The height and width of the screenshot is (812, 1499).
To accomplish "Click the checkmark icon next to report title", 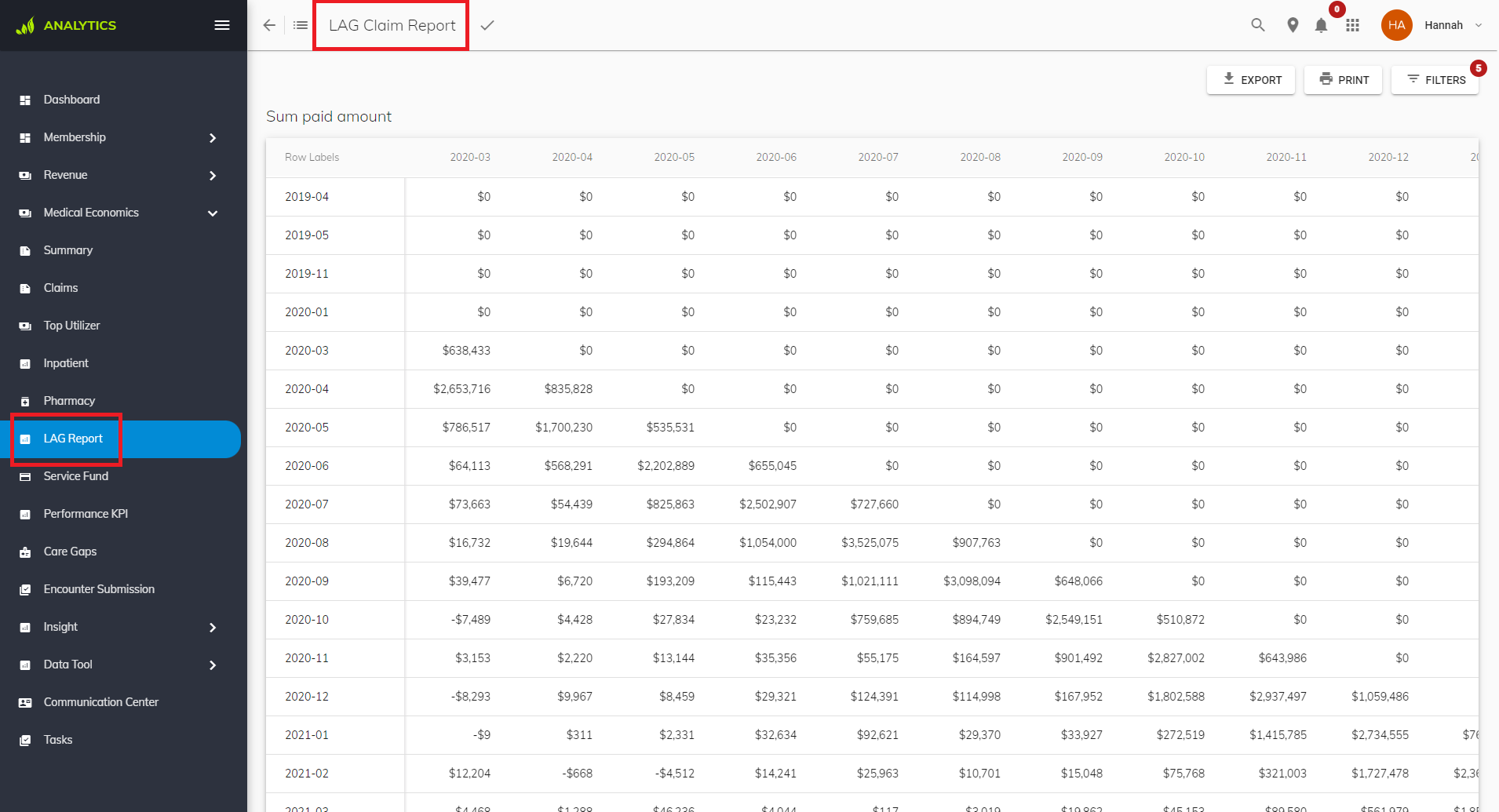I will (487, 25).
